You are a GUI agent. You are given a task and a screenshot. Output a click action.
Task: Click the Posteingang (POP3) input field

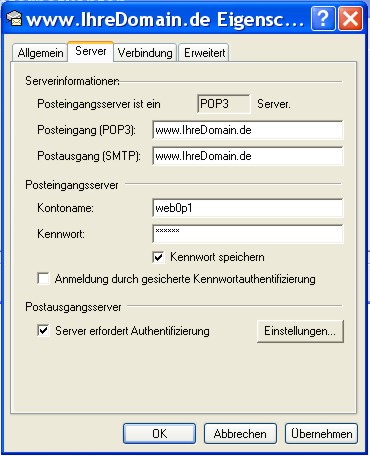(248, 130)
